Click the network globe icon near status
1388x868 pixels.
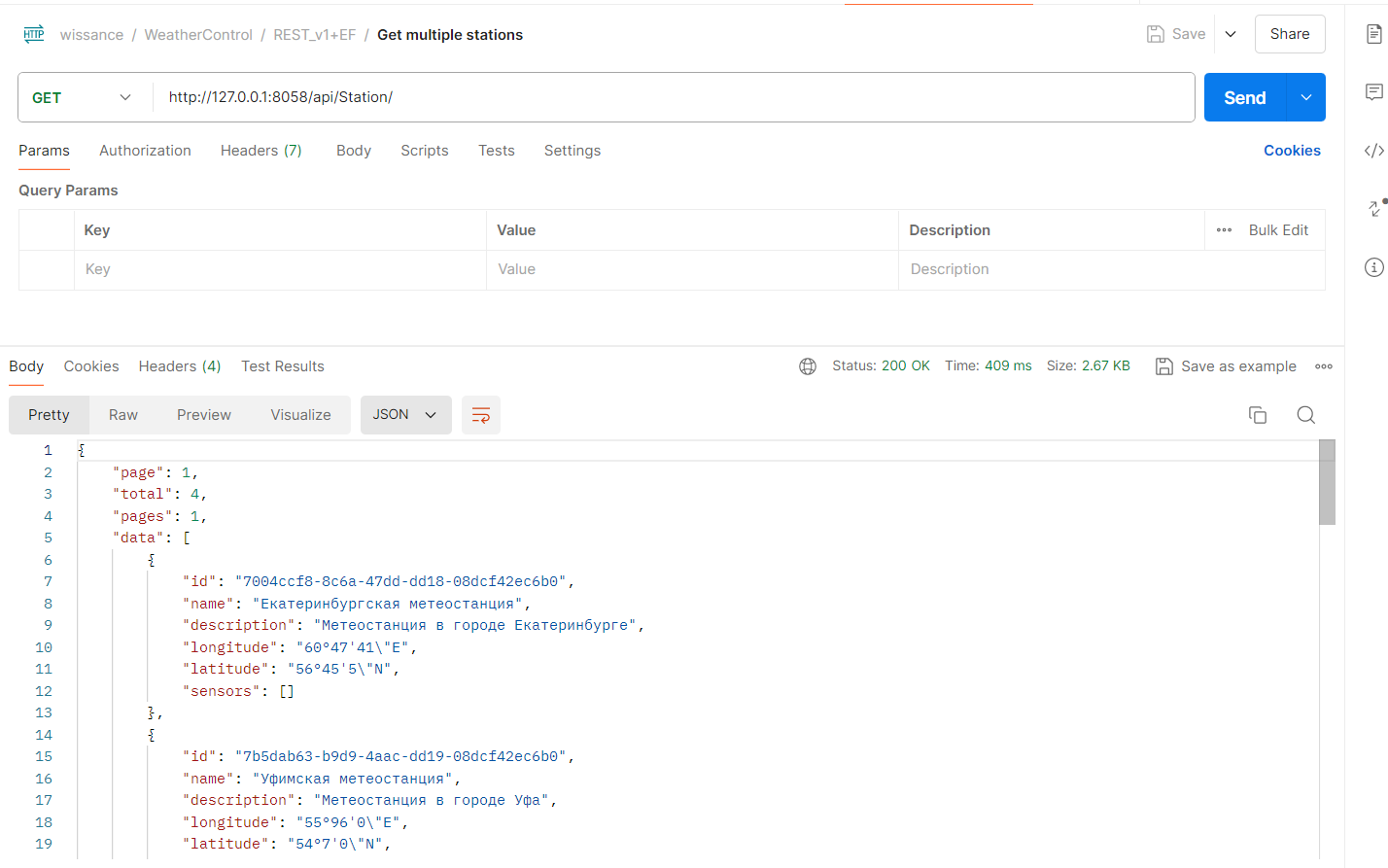pyautogui.click(x=808, y=366)
